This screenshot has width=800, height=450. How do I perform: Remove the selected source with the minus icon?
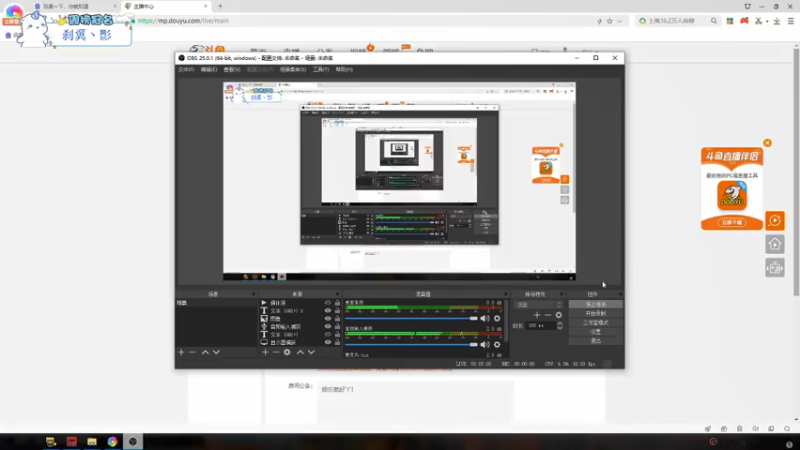pos(276,352)
